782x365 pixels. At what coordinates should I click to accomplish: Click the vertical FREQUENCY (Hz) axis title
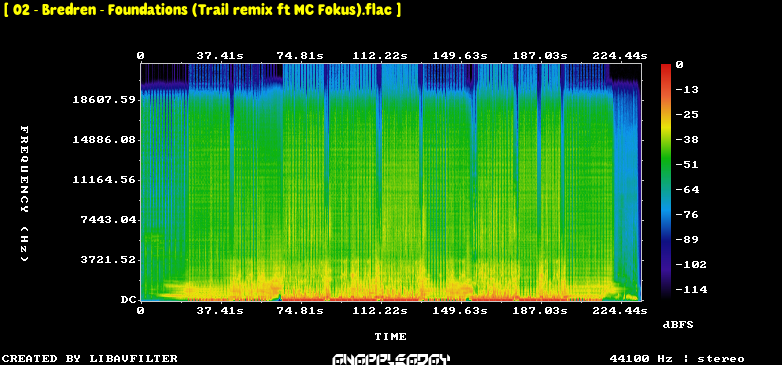[x=24, y=194]
